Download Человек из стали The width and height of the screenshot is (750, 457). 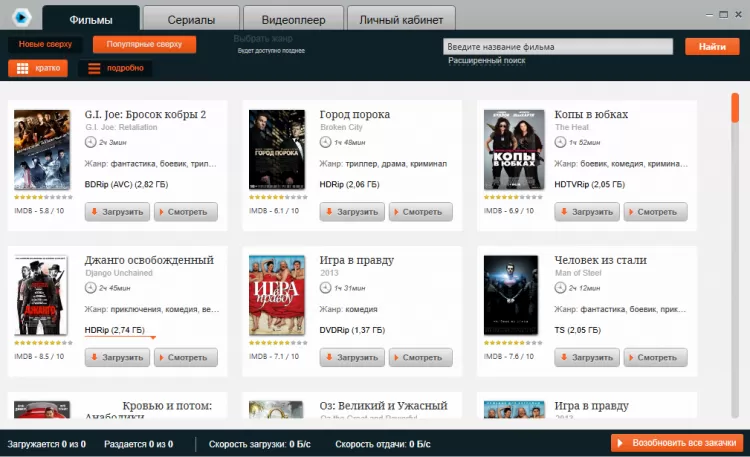pyautogui.click(x=587, y=357)
